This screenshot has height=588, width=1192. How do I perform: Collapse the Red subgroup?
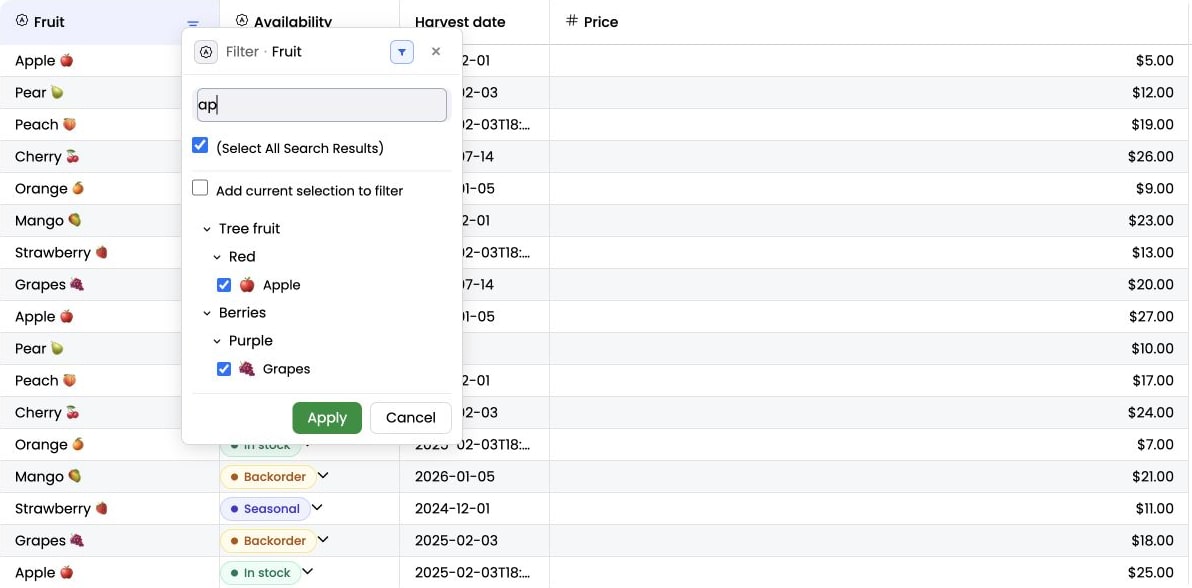(x=217, y=257)
